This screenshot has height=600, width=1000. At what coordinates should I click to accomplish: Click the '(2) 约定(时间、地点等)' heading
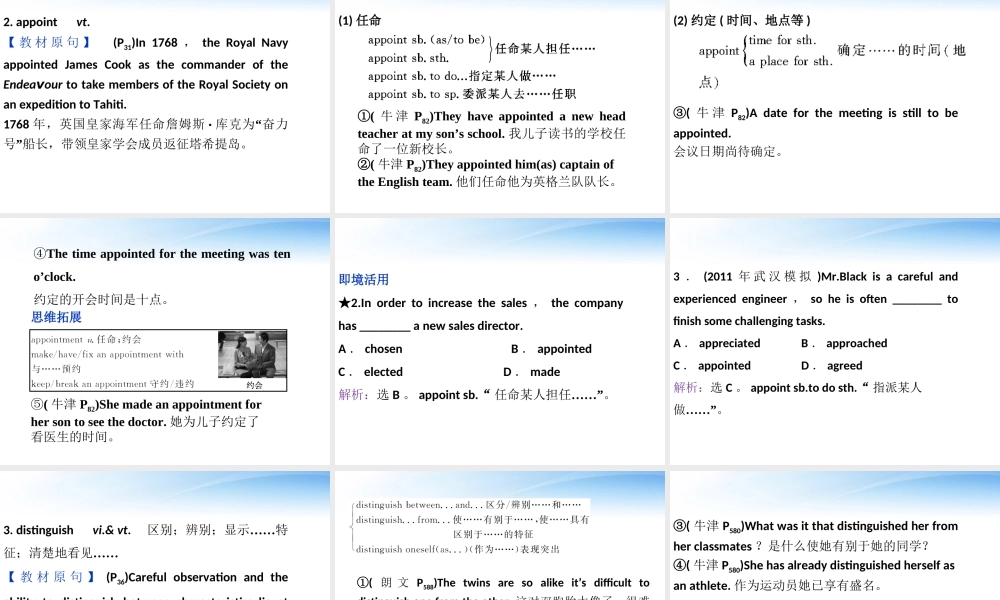(742, 20)
